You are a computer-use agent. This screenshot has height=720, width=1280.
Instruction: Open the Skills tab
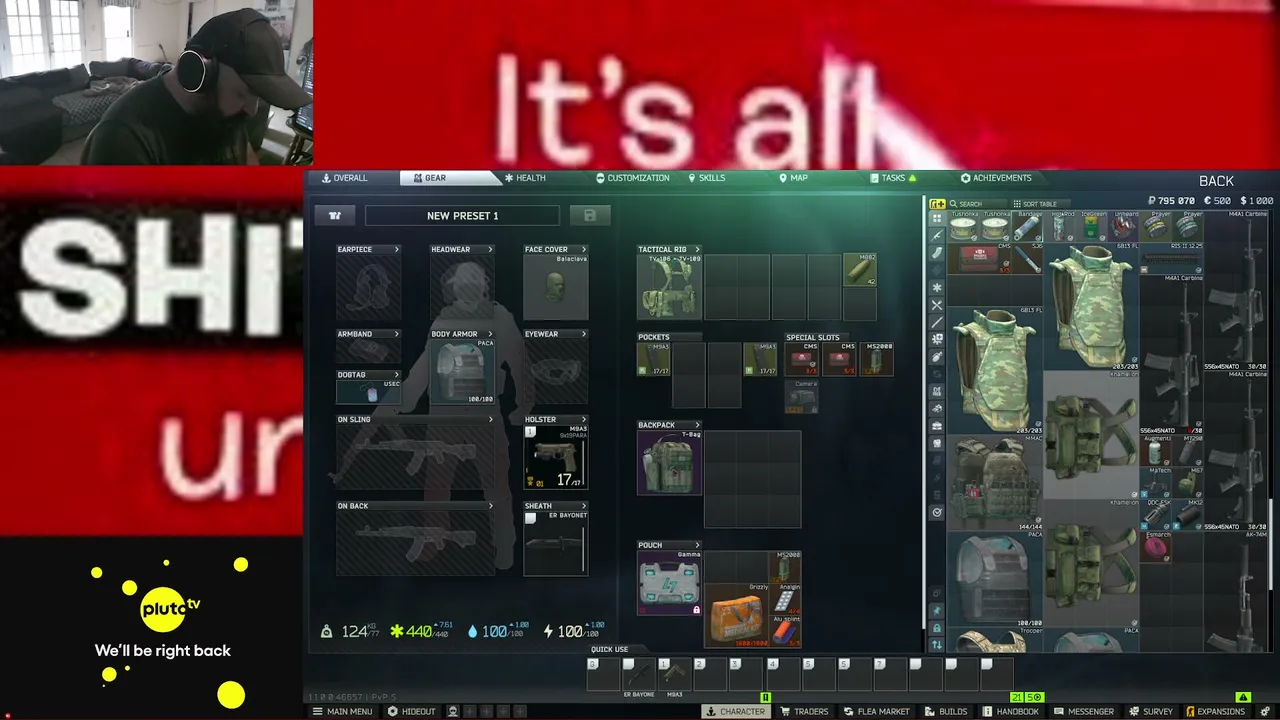[707, 178]
